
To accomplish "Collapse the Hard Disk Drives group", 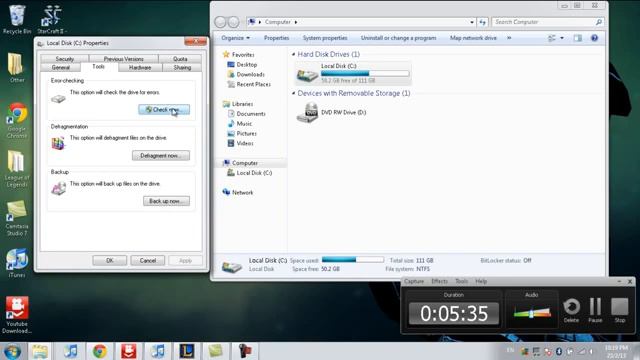I will click(x=293, y=54).
